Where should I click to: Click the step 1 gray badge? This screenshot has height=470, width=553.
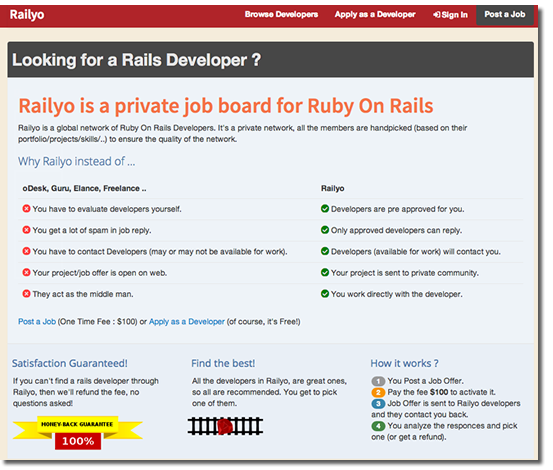[378, 381]
